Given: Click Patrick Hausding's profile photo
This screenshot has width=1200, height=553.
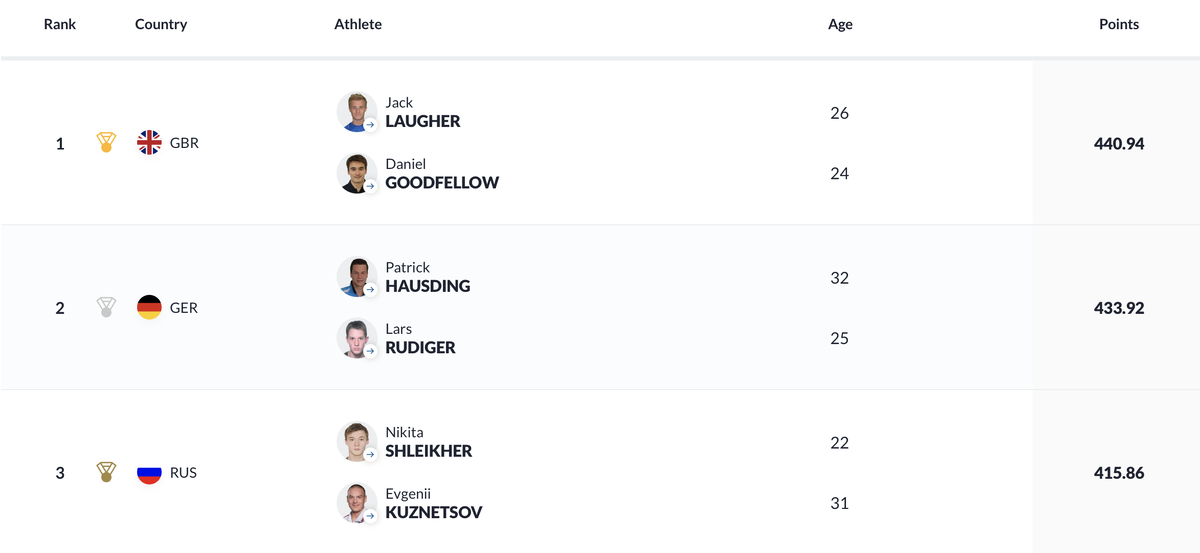Looking at the screenshot, I should pos(356,277).
